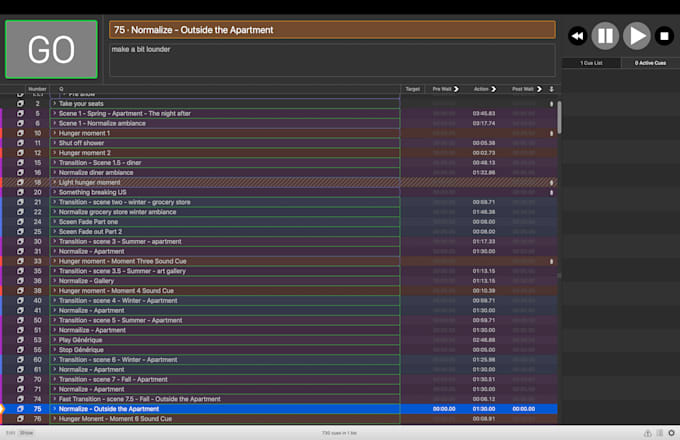Expand cue 5 Scene 1 - Spring
Screen dimensions: 680x440
(55, 114)
